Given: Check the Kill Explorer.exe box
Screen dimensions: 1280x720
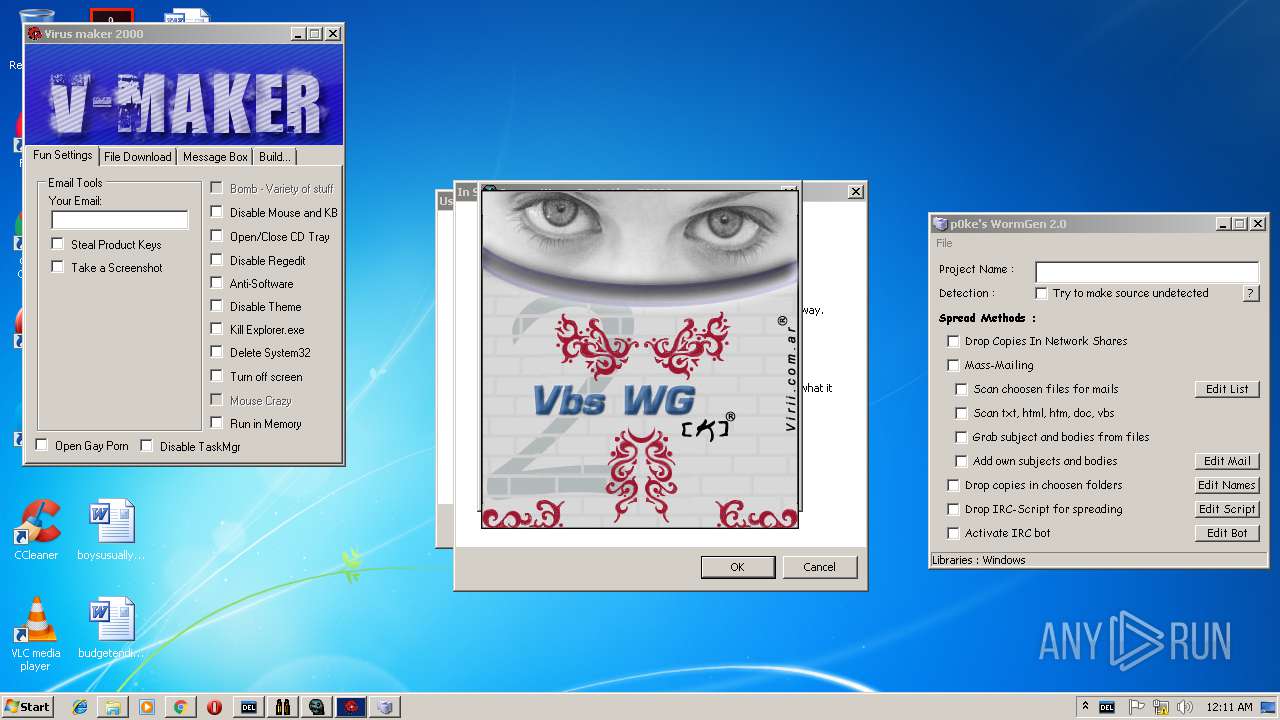Looking at the screenshot, I should [217, 329].
